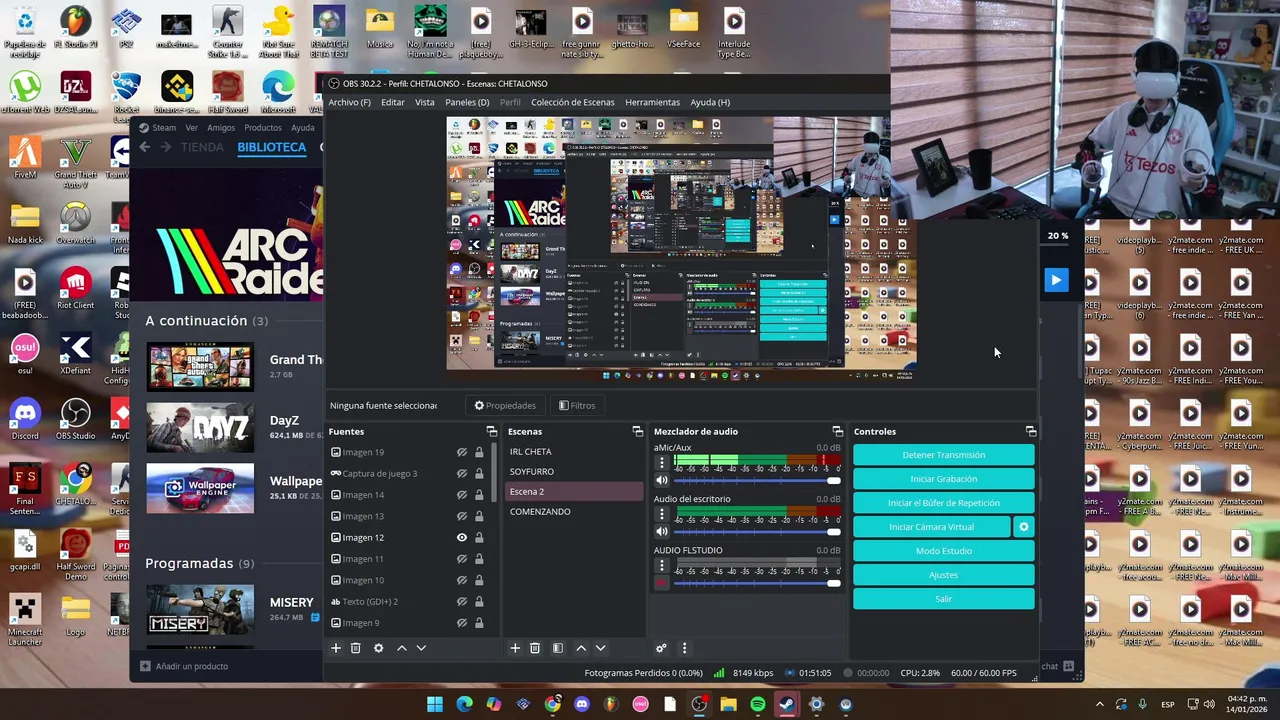Open Vista menu in OBS

pos(425,102)
